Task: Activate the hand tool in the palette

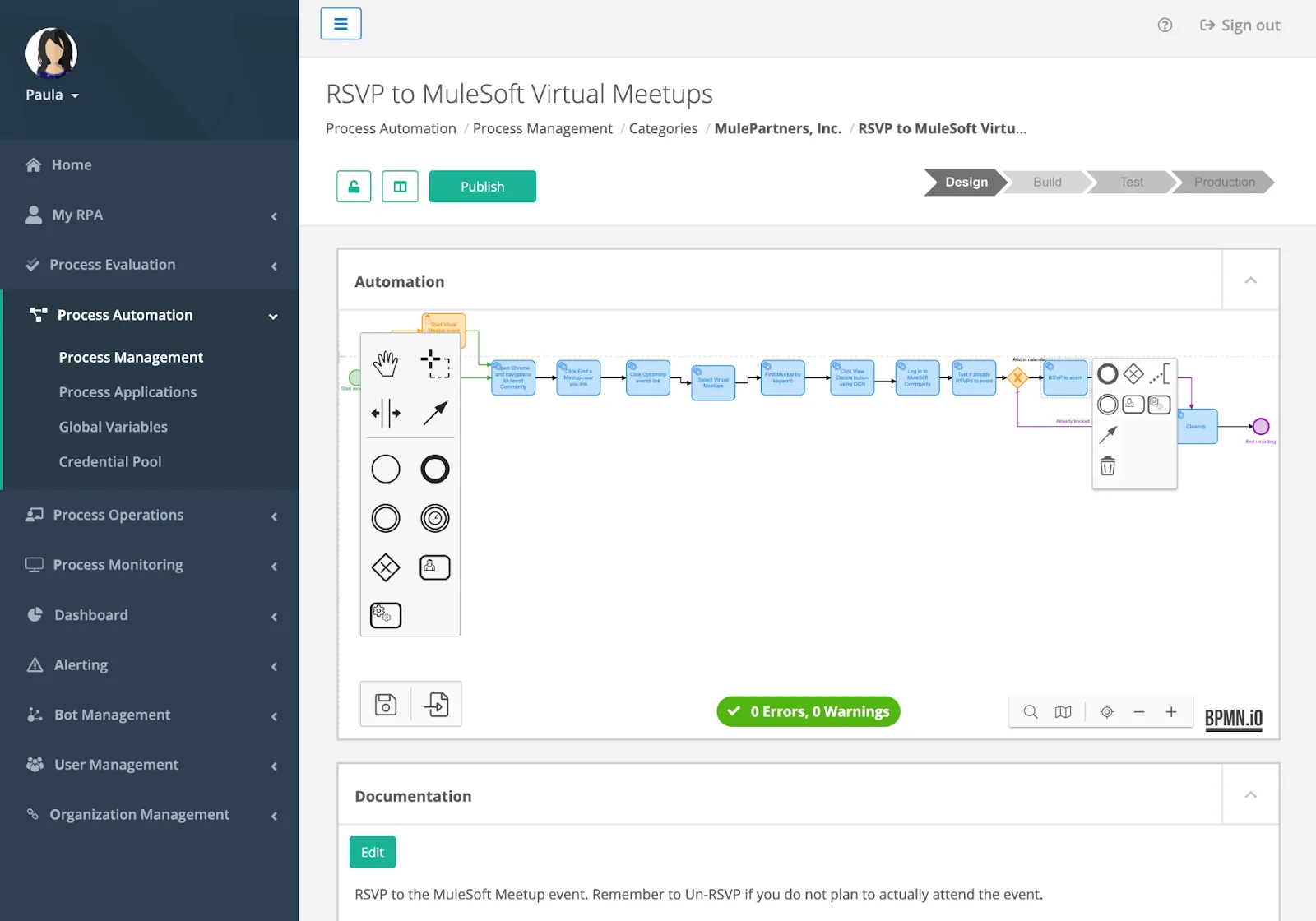Action: click(x=385, y=363)
